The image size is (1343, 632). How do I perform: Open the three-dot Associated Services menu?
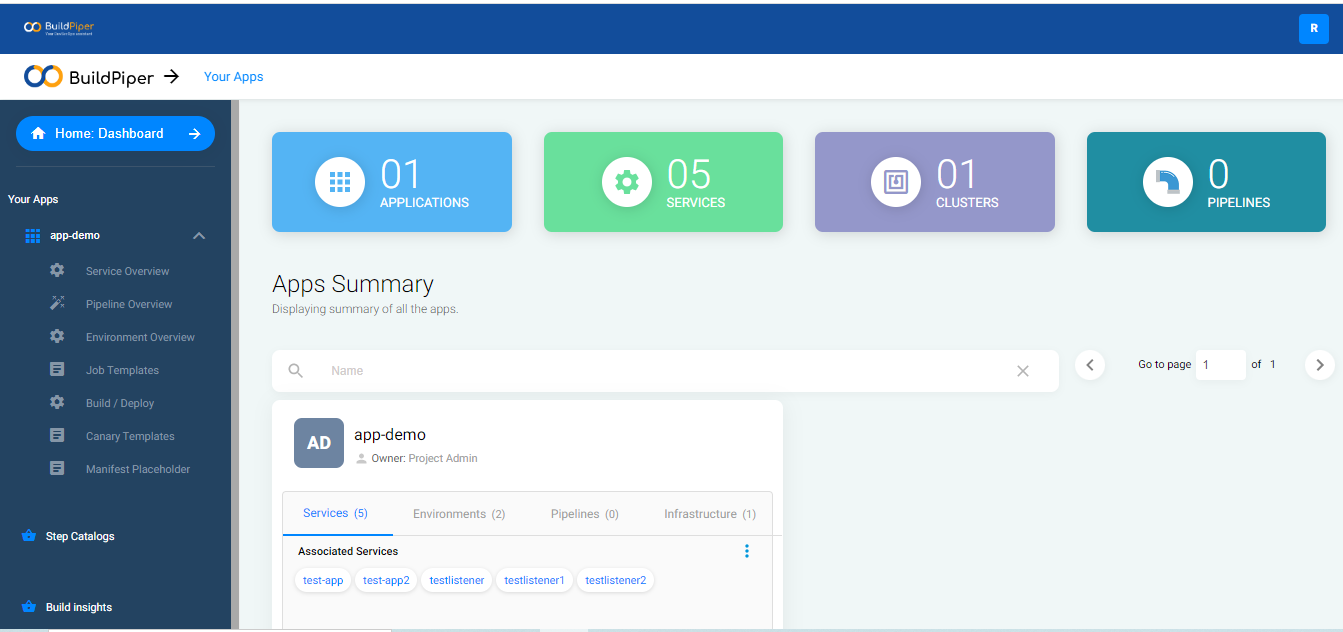click(747, 551)
